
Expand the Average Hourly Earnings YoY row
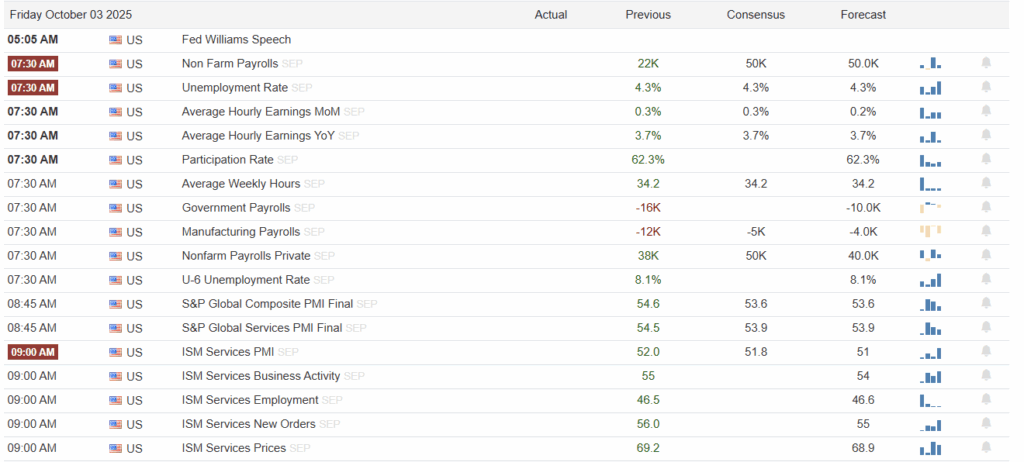pos(260,135)
